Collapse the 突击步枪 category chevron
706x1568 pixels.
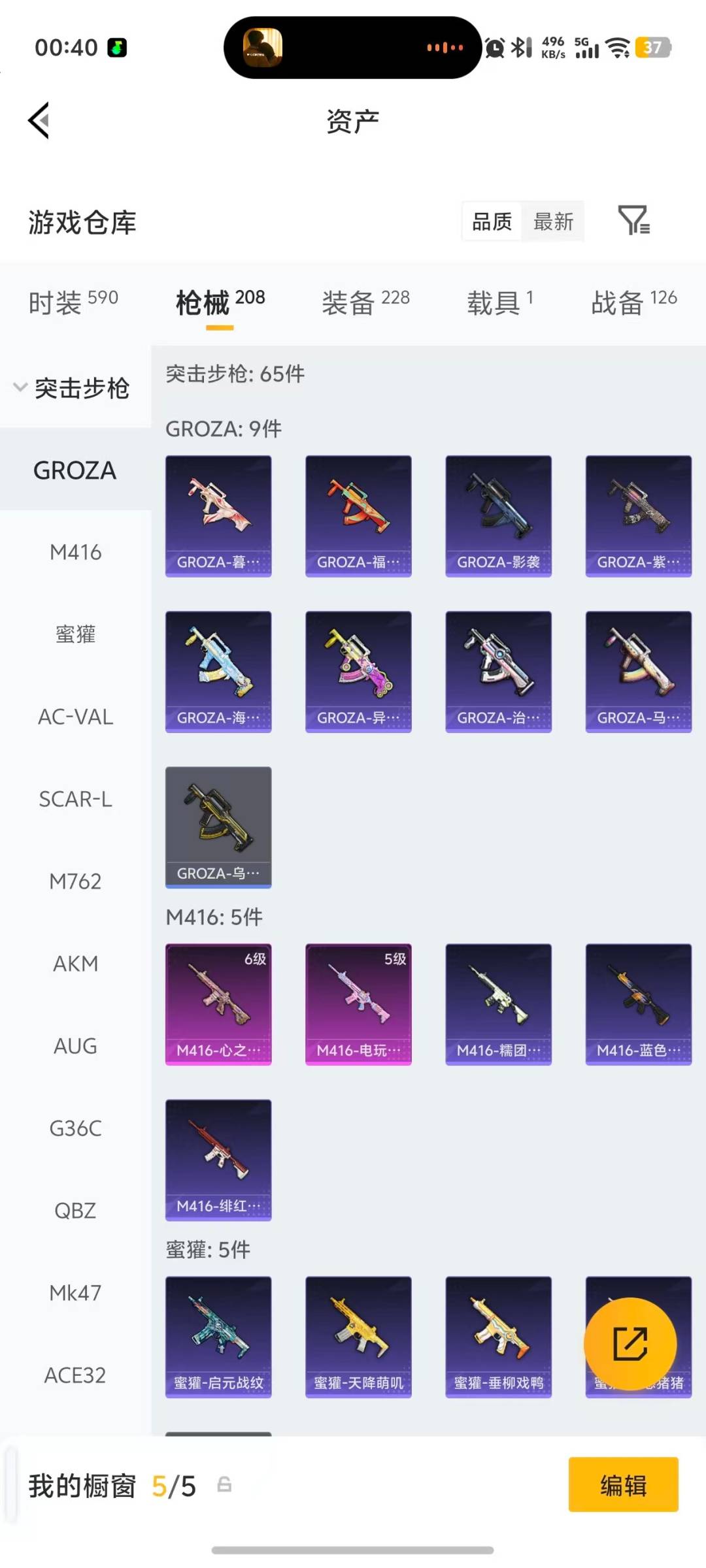[x=20, y=387]
